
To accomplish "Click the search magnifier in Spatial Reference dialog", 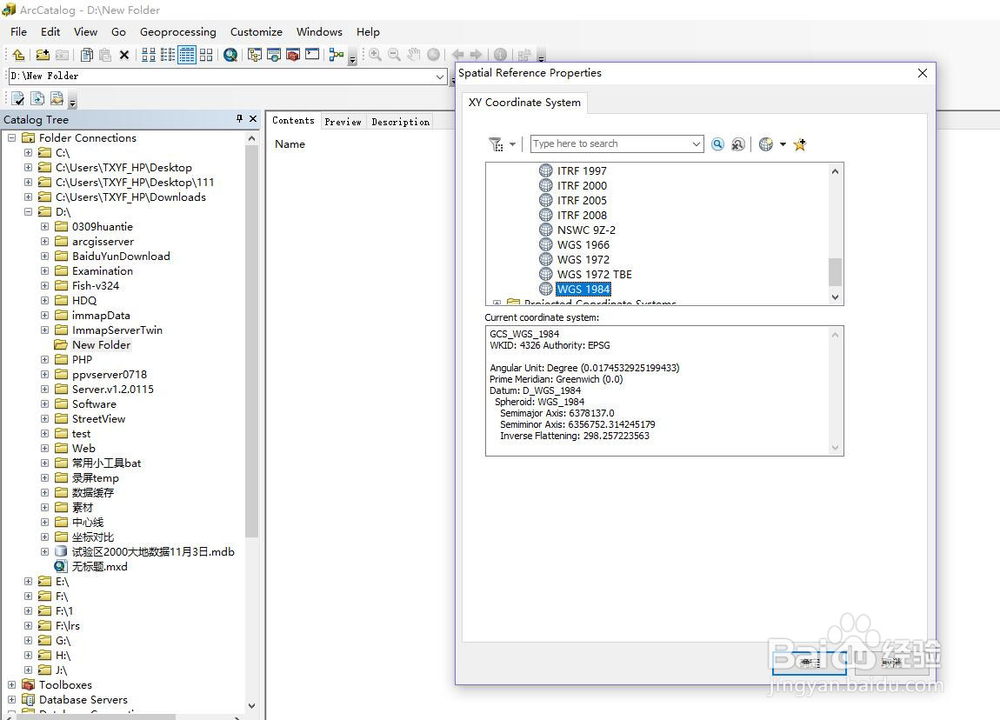I will [717, 144].
